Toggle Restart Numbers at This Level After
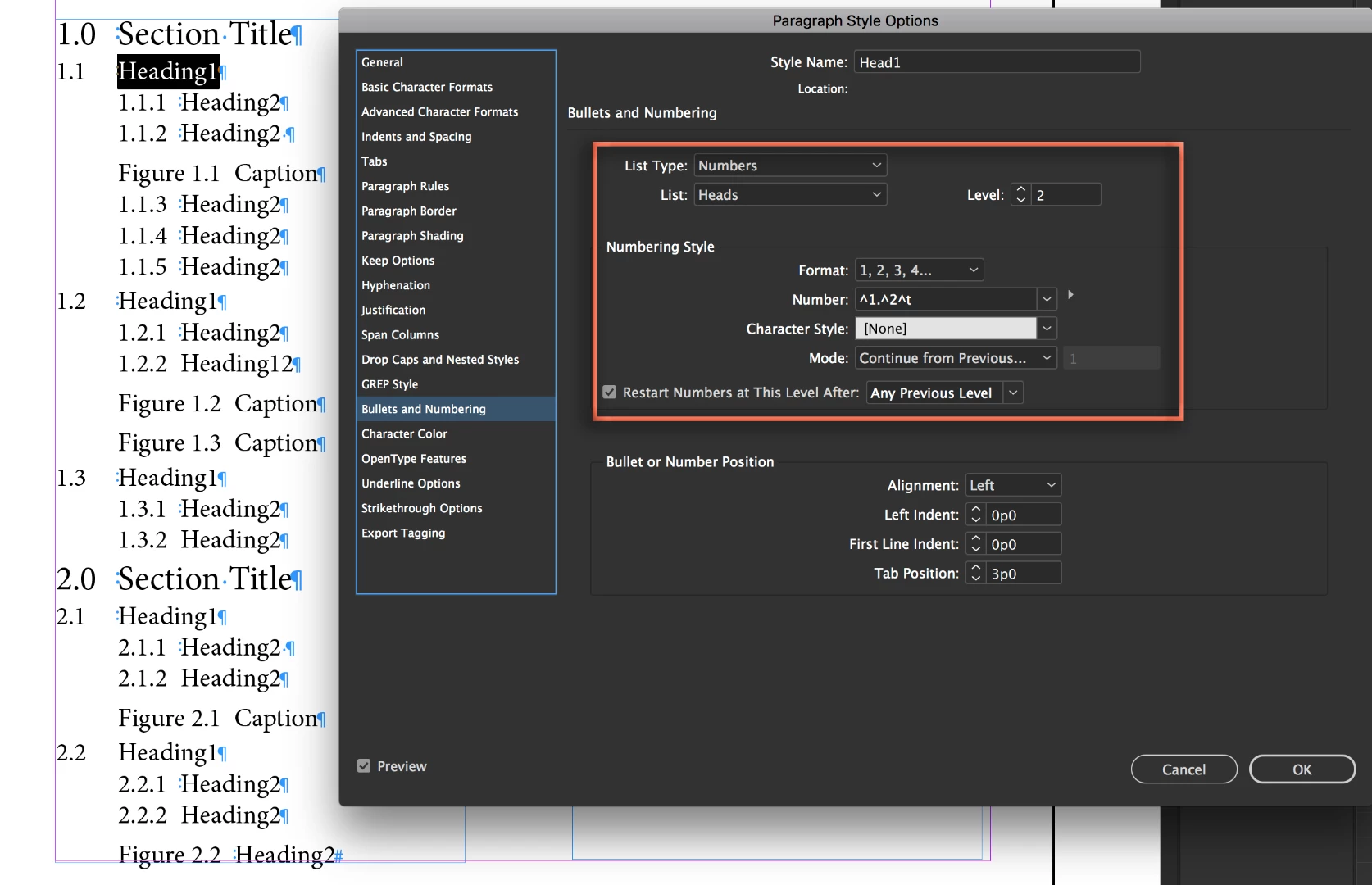The height and width of the screenshot is (885, 1372). pyautogui.click(x=610, y=393)
